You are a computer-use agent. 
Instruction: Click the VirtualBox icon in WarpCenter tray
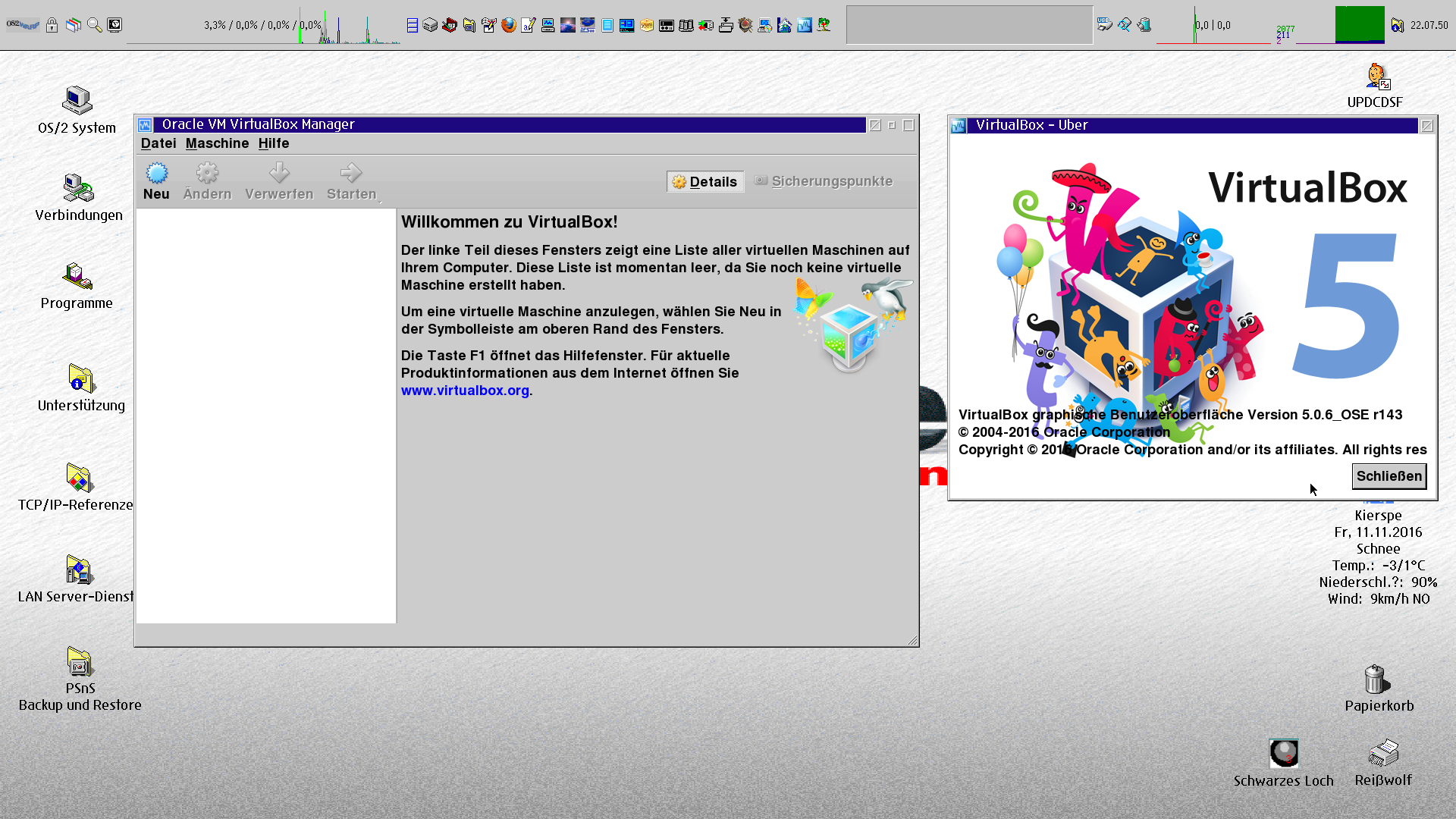pyautogui.click(x=805, y=25)
